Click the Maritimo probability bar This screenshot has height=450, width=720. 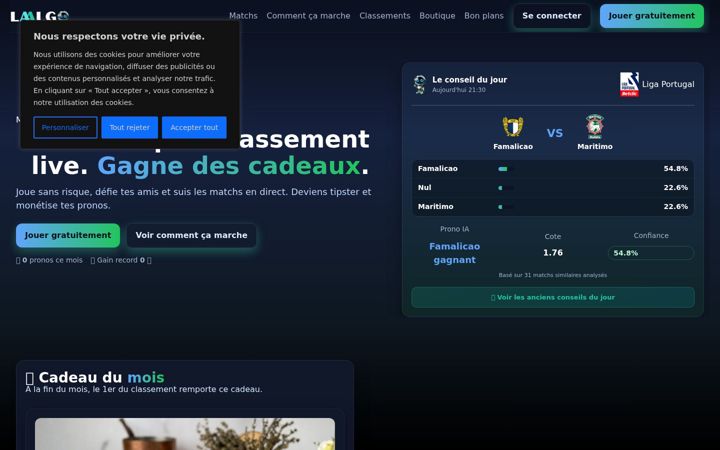506,207
